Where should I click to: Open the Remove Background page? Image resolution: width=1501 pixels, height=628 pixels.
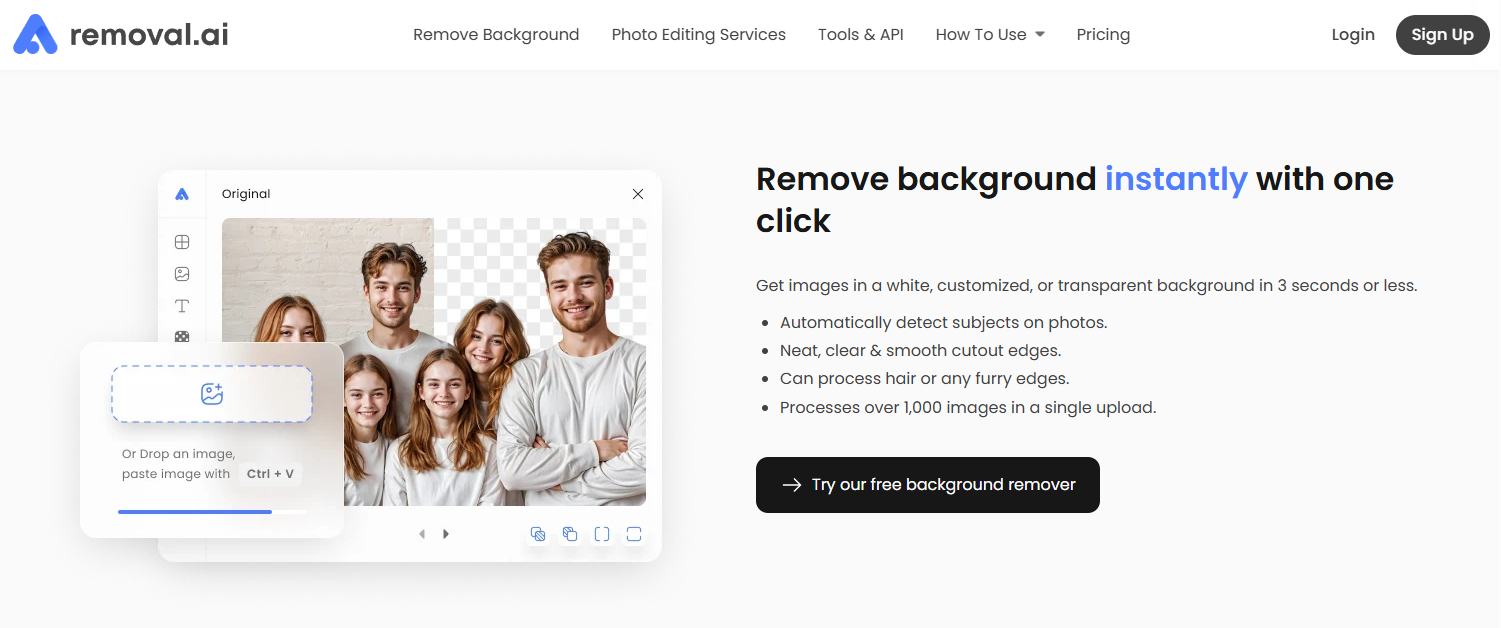[x=496, y=34]
